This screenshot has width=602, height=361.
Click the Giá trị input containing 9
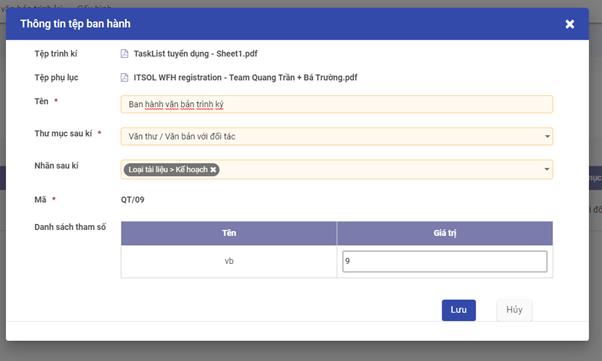pos(445,261)
